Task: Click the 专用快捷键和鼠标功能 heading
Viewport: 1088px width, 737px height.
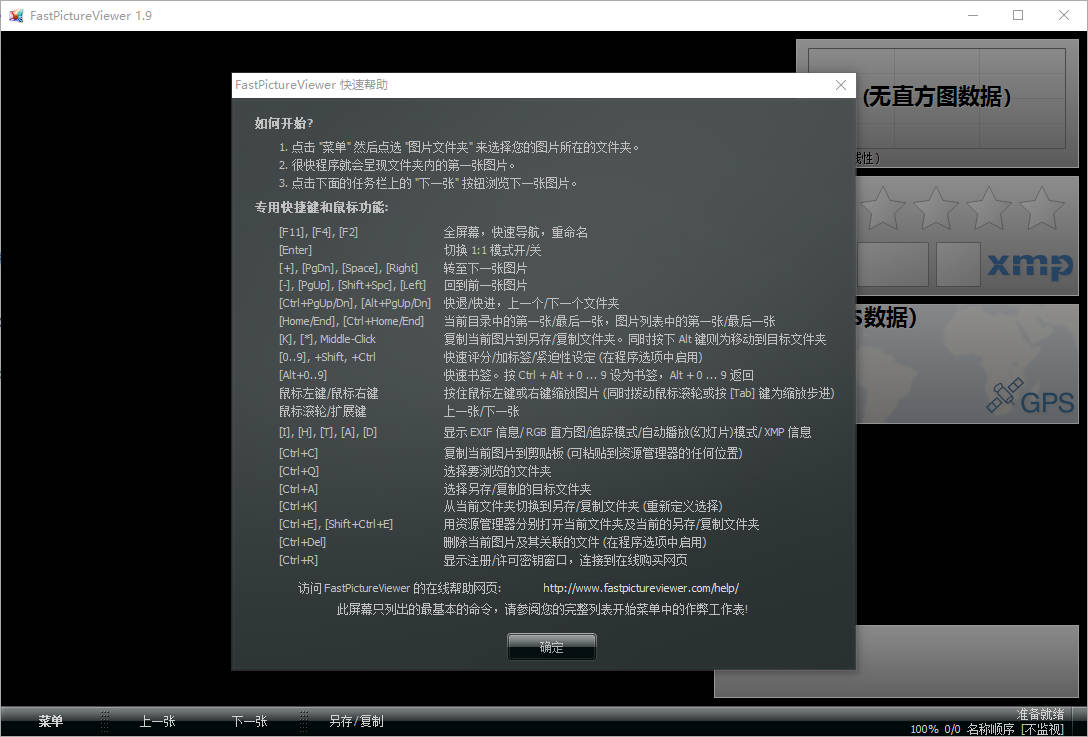Action: 321,207
